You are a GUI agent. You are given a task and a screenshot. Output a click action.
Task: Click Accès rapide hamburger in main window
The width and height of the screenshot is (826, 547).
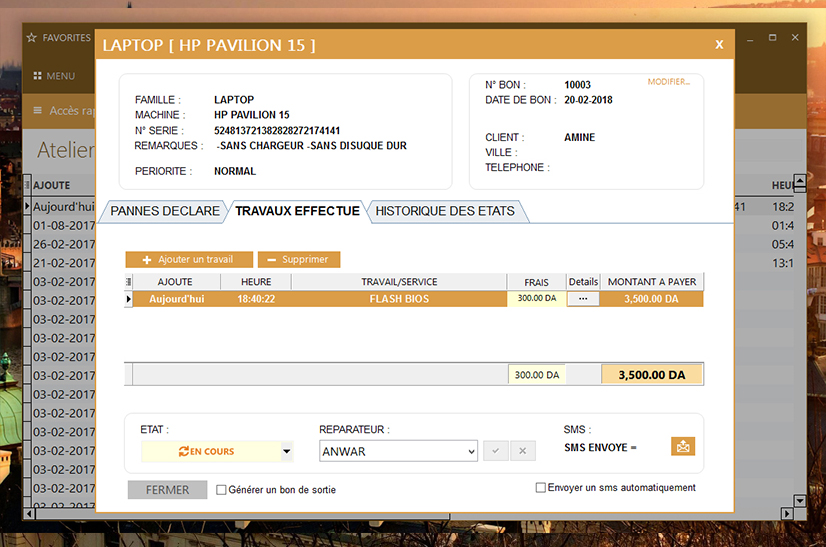37,111
